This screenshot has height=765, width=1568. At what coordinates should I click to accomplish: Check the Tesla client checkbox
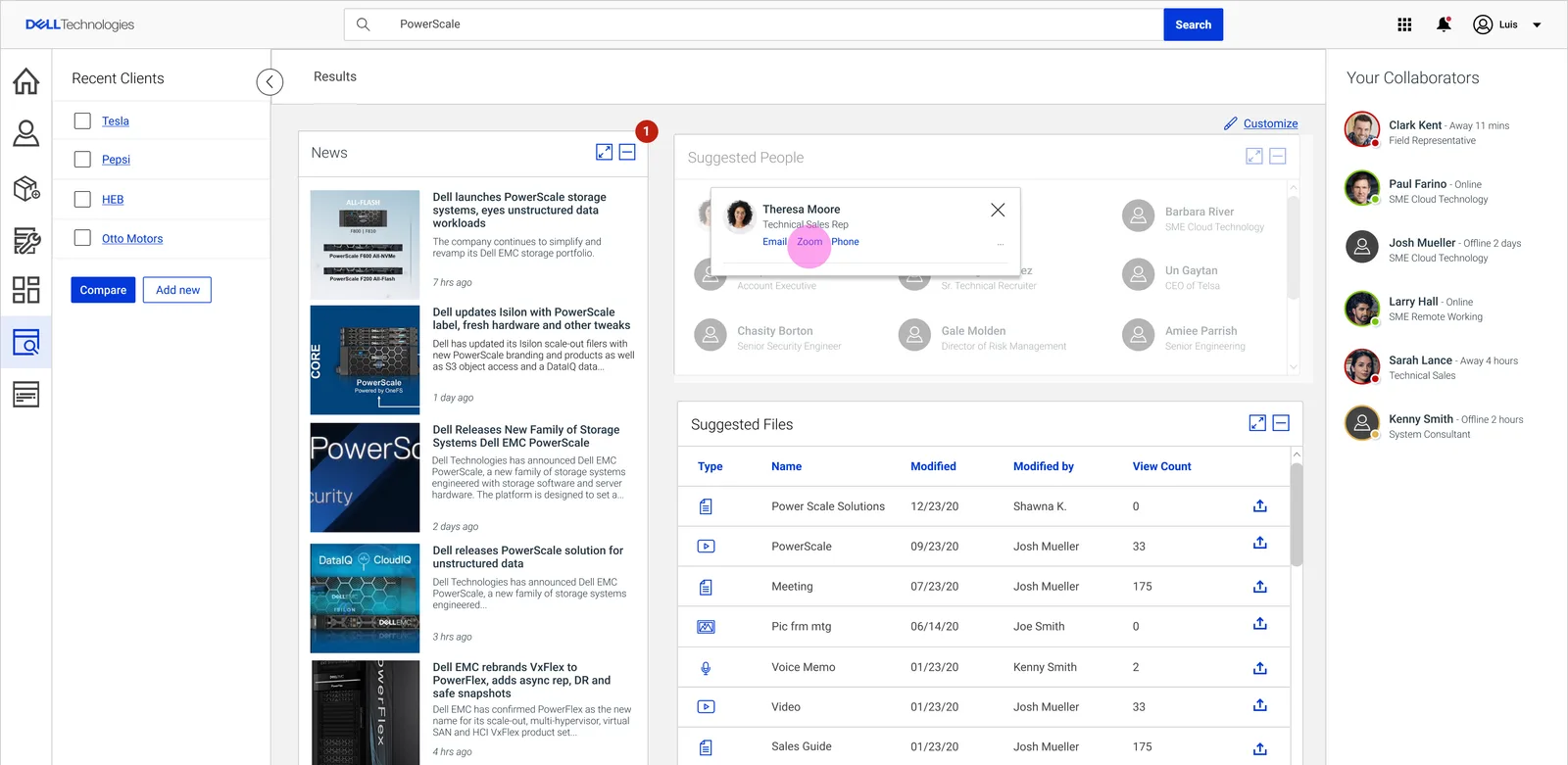pyautogui.click(x=82, y=120)
